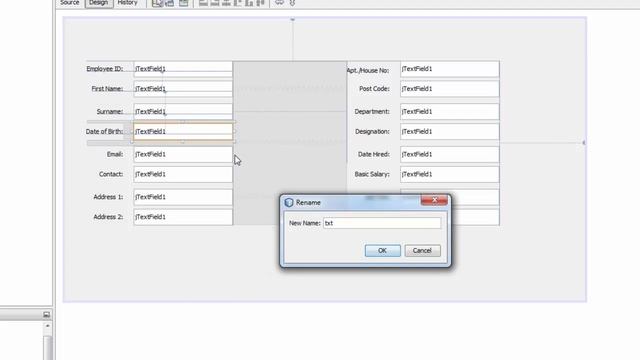Click the 'Date Hired:' label
The height and width of the screenshot is (360, 640).
[x=373, y=154]
